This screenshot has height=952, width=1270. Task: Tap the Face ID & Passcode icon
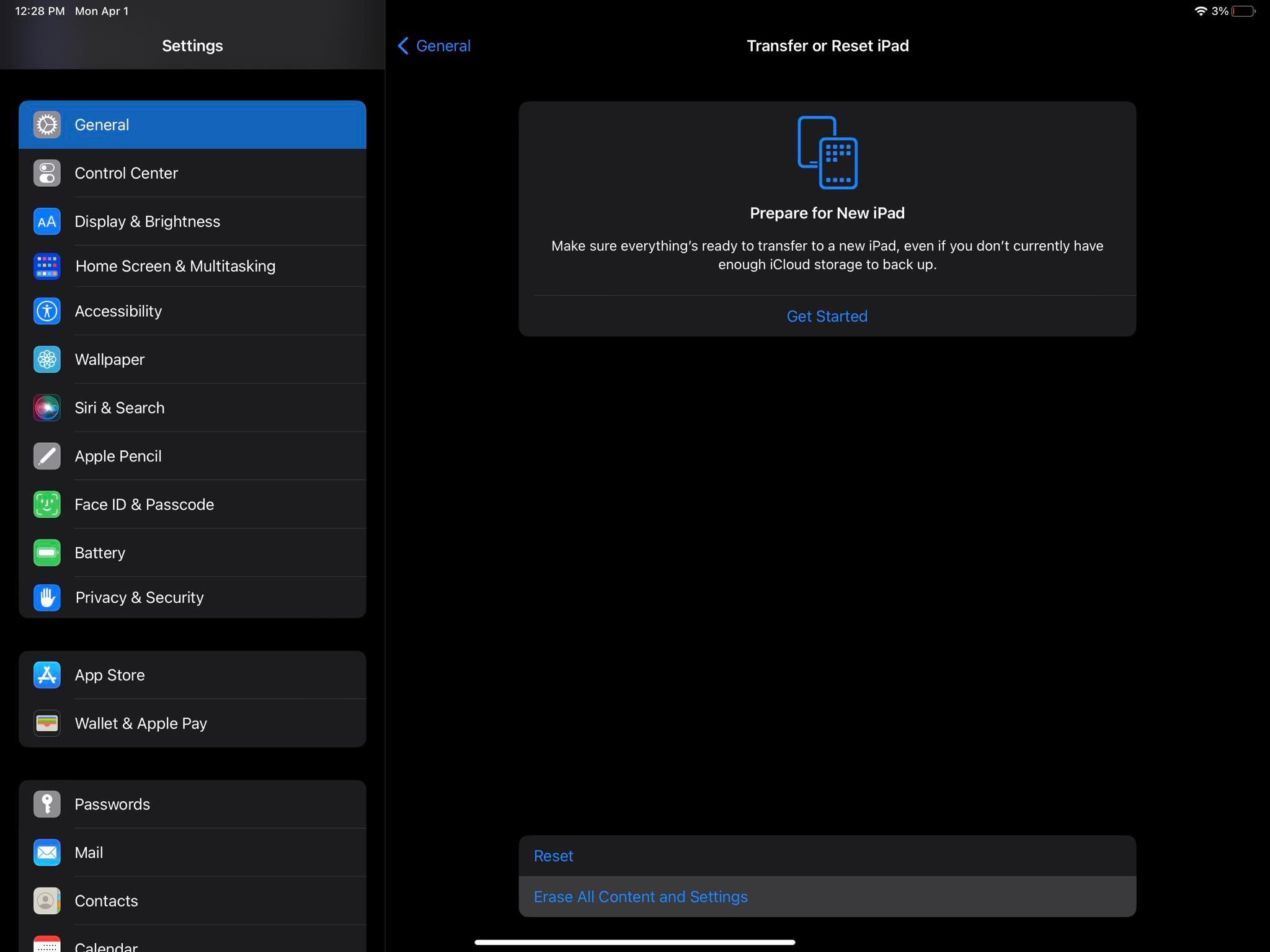pos(47,504)
